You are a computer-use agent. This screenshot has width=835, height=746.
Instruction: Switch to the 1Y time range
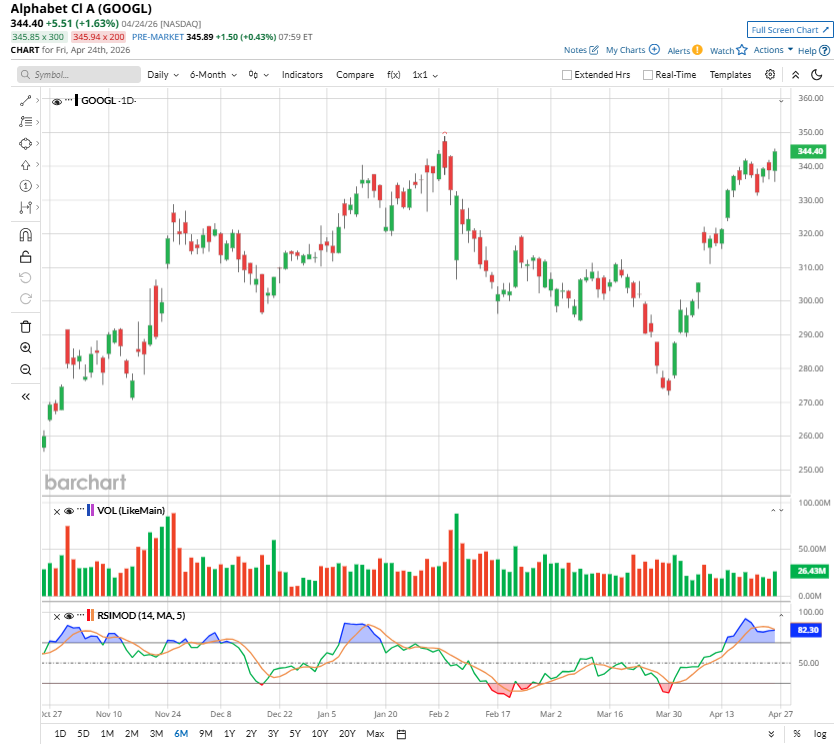coord(229,734)
